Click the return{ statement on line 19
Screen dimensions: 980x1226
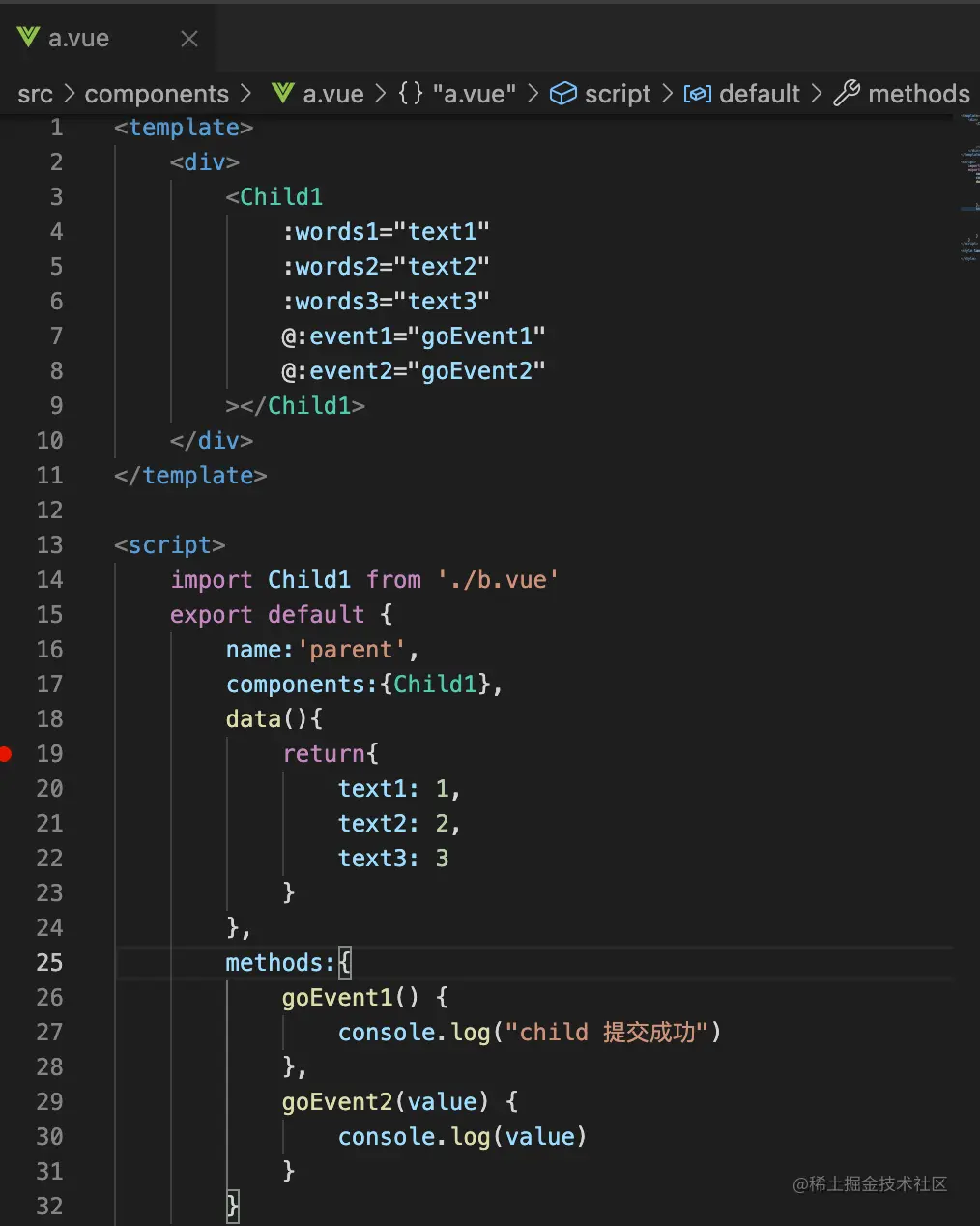point(331,754)
